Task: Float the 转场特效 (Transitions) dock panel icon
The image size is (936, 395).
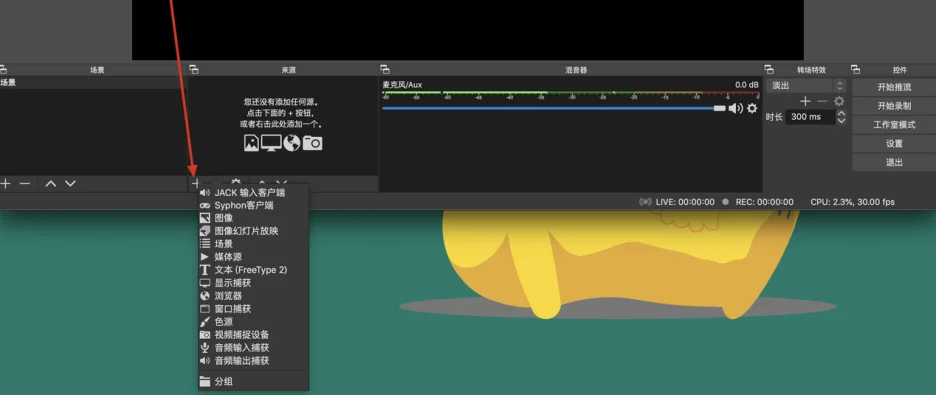Action: point(769,70)
